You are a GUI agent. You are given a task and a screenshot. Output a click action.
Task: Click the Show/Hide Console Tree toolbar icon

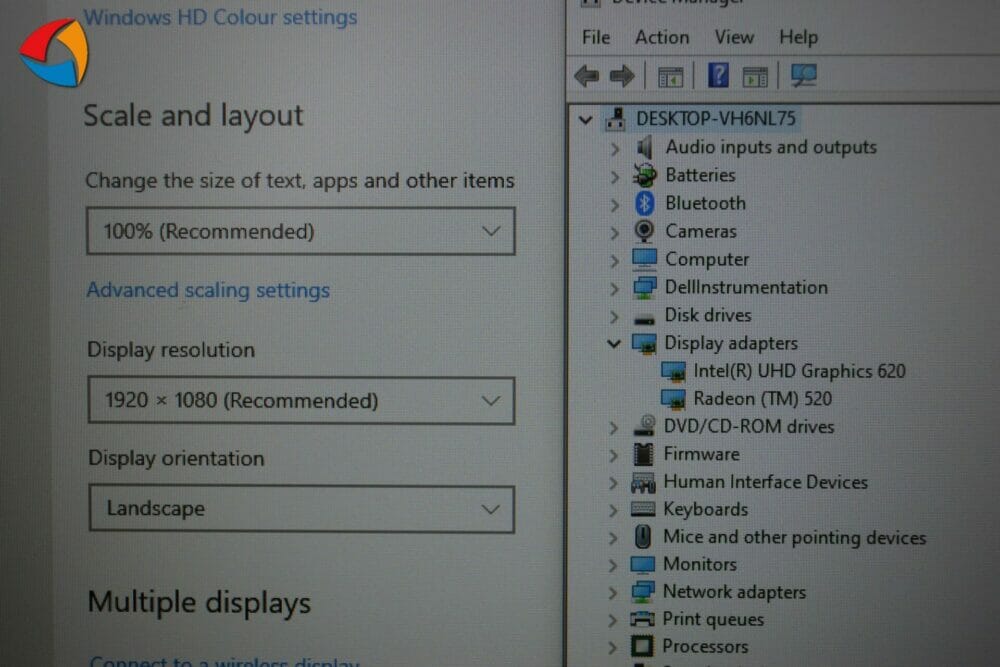(x=670, y=77)
